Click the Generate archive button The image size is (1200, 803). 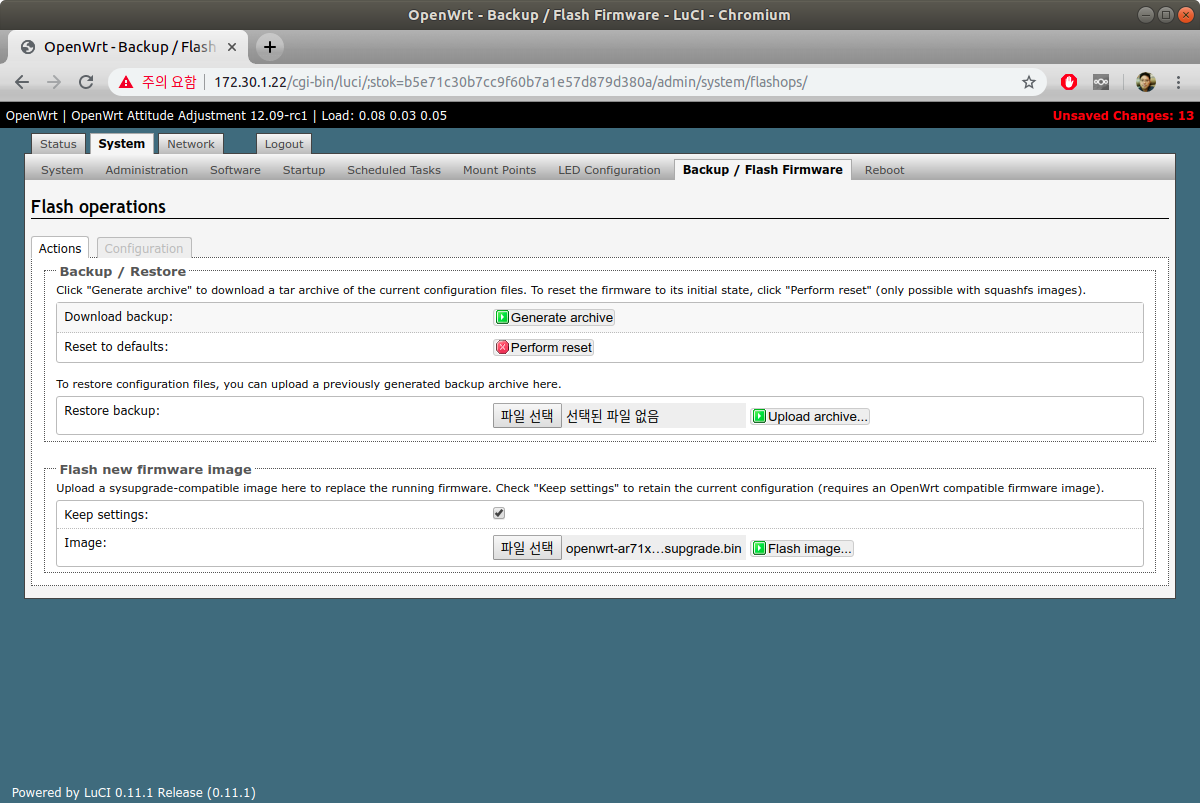click(x=554, y=317)
